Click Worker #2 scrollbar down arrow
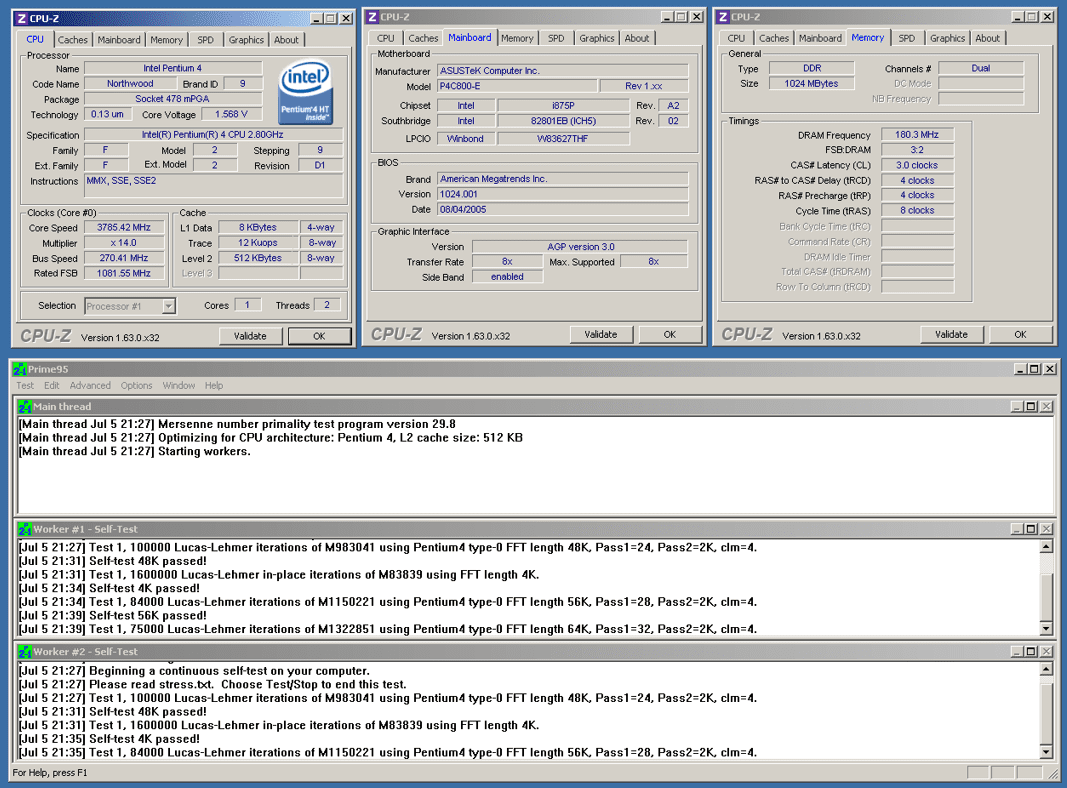Screen dimensions: 1067x788 tap(1046, 752)
